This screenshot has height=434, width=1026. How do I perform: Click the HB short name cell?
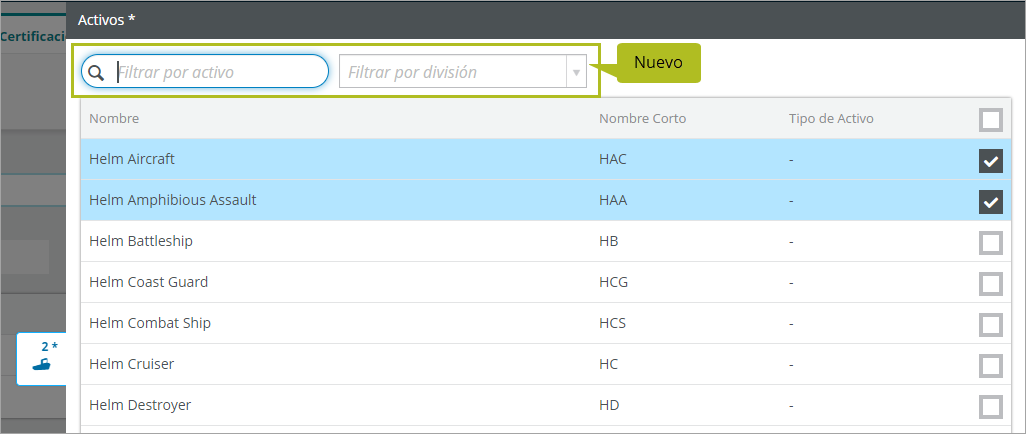[609, 241]
